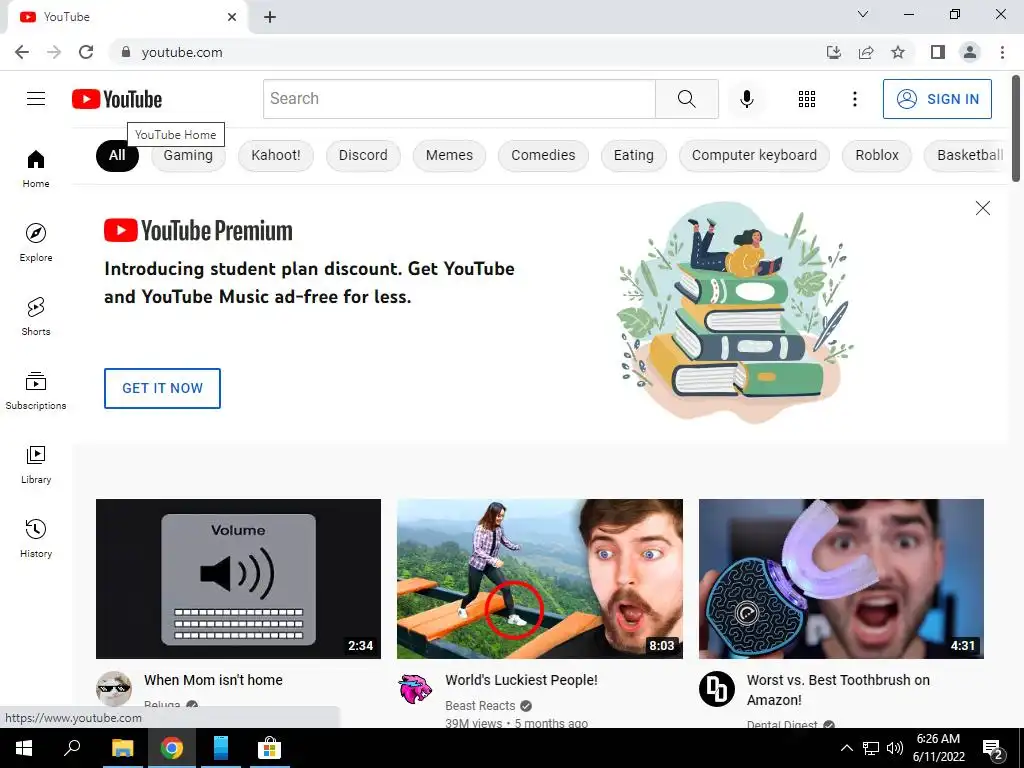The image size is (1024, 768).
Task: Select the Basketball filter chip
Action: pyautogui.click(x=967, y=155)
